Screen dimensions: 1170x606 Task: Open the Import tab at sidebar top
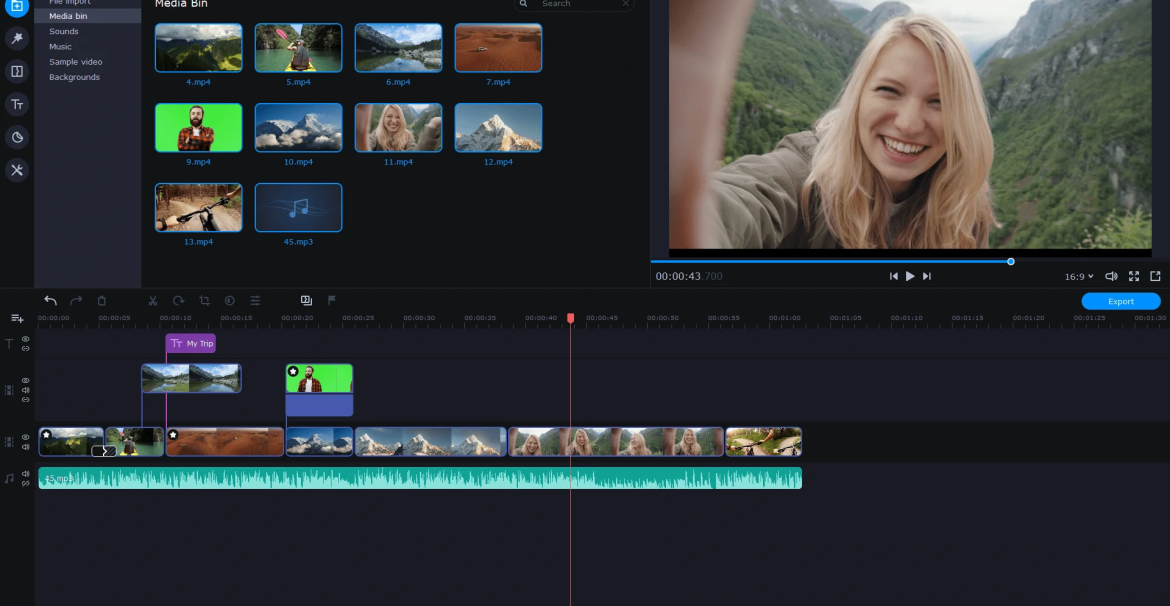pos(16,6)
